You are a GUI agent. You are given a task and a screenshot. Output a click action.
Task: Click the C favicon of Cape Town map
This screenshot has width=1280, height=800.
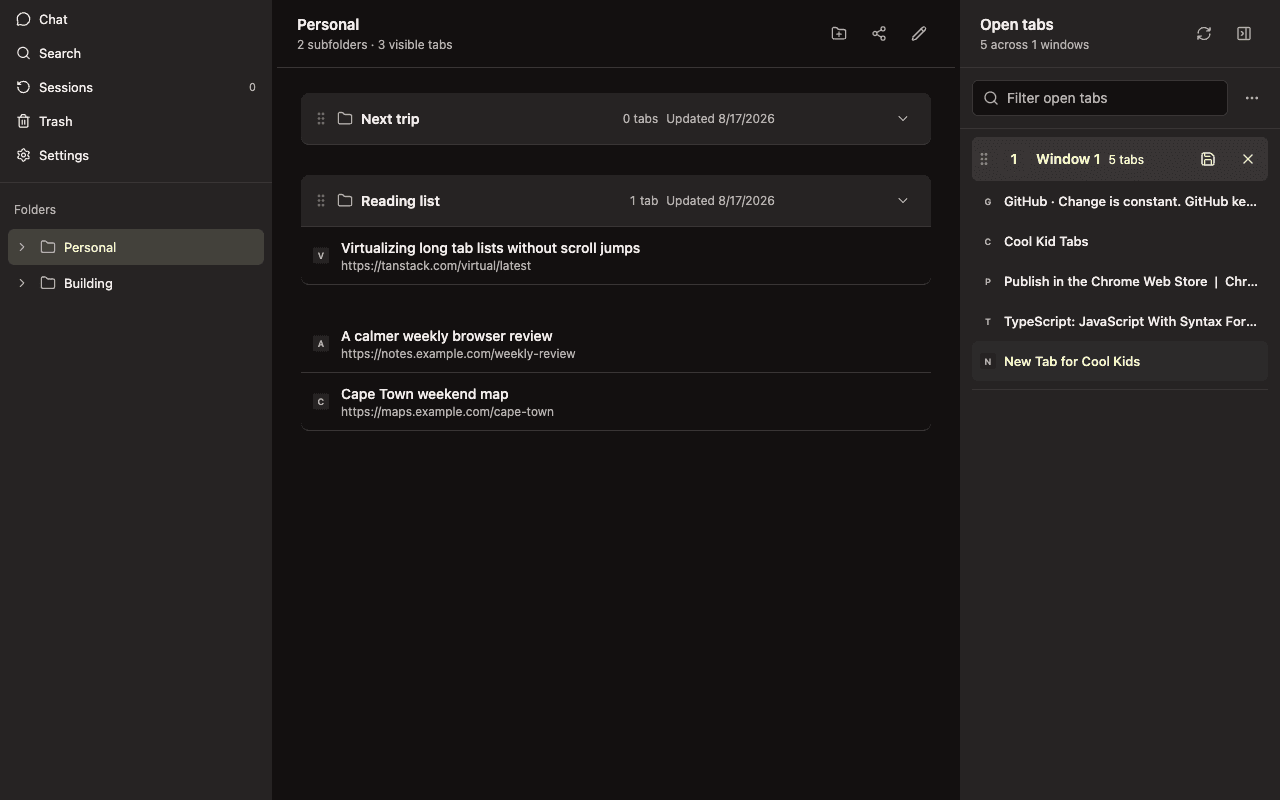pos(321,401)
